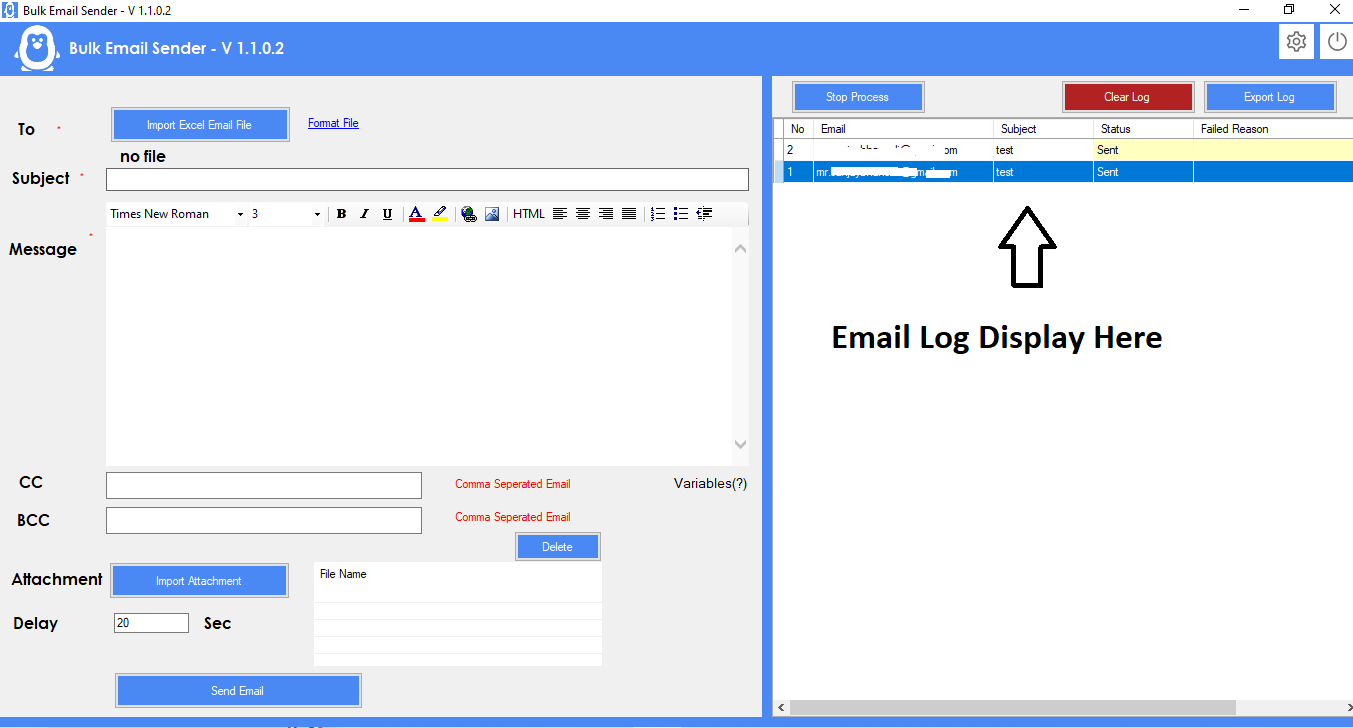Open the Format File link
The height and width of the screenshot is (728, 1353).
click(x=333, y=122)
